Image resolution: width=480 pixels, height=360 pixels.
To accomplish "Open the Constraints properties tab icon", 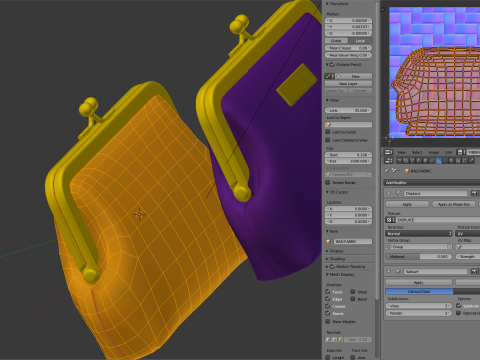I will [432, 160].
